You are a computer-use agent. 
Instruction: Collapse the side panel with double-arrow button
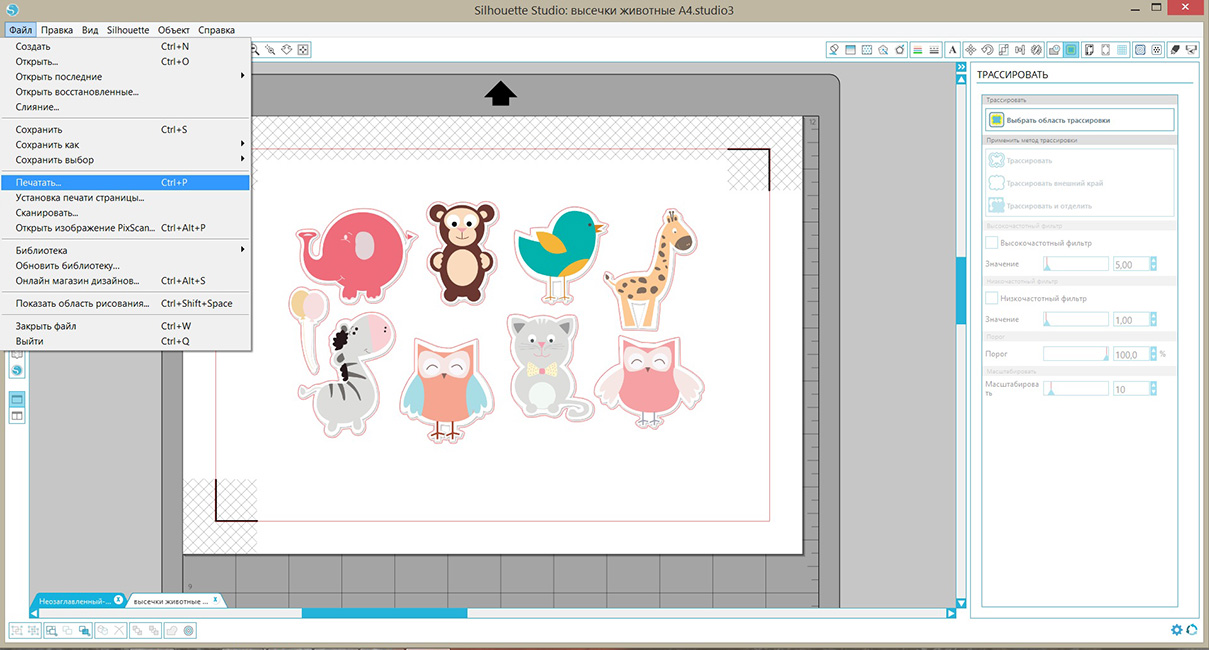coord(961,66)
